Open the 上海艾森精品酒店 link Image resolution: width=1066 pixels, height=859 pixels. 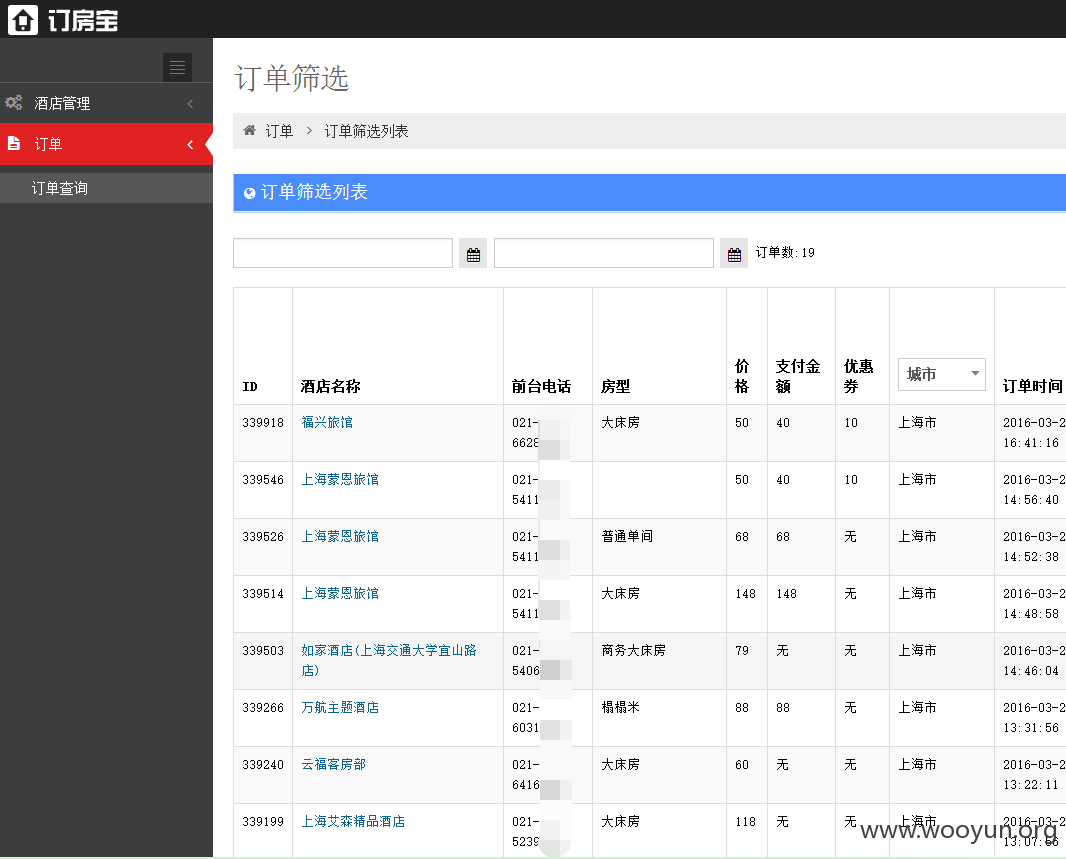point(353,822)
